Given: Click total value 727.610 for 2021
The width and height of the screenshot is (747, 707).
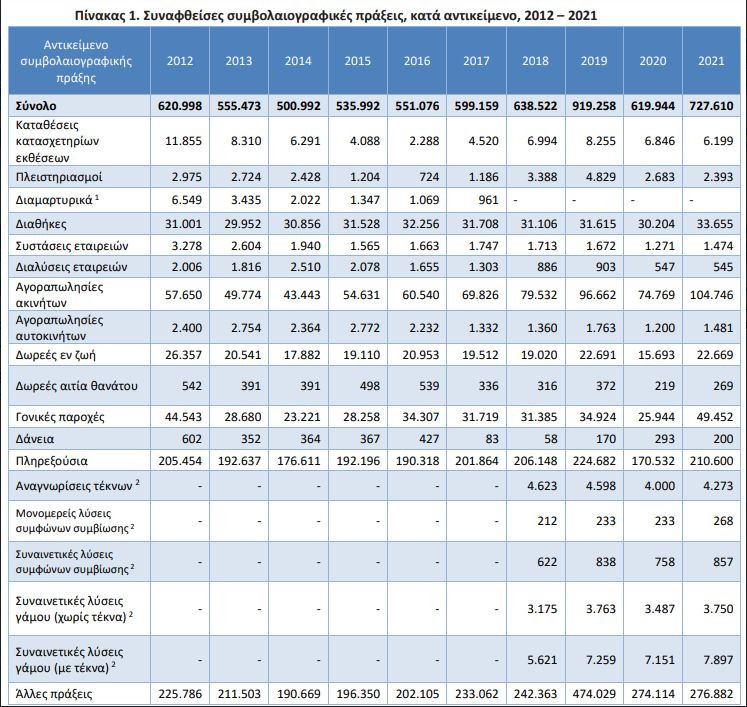Looking at the screenshot, I should coord(711,105).
